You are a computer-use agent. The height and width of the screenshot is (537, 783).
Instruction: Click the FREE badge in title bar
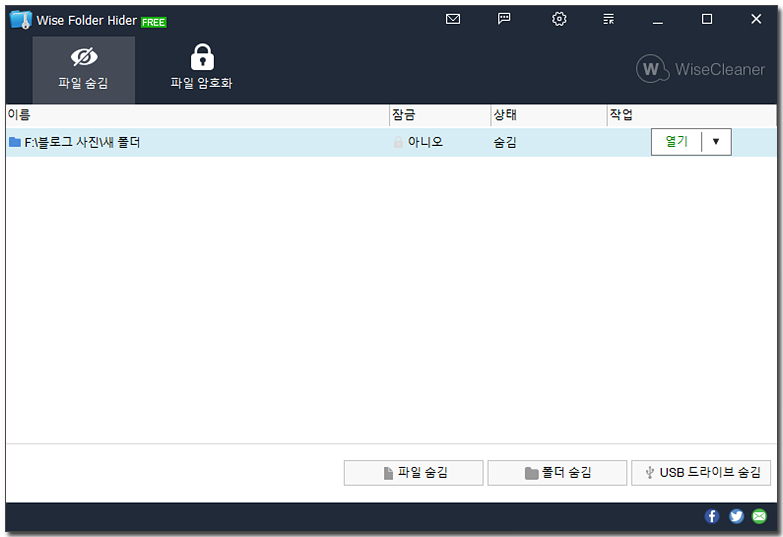[153, 22]
